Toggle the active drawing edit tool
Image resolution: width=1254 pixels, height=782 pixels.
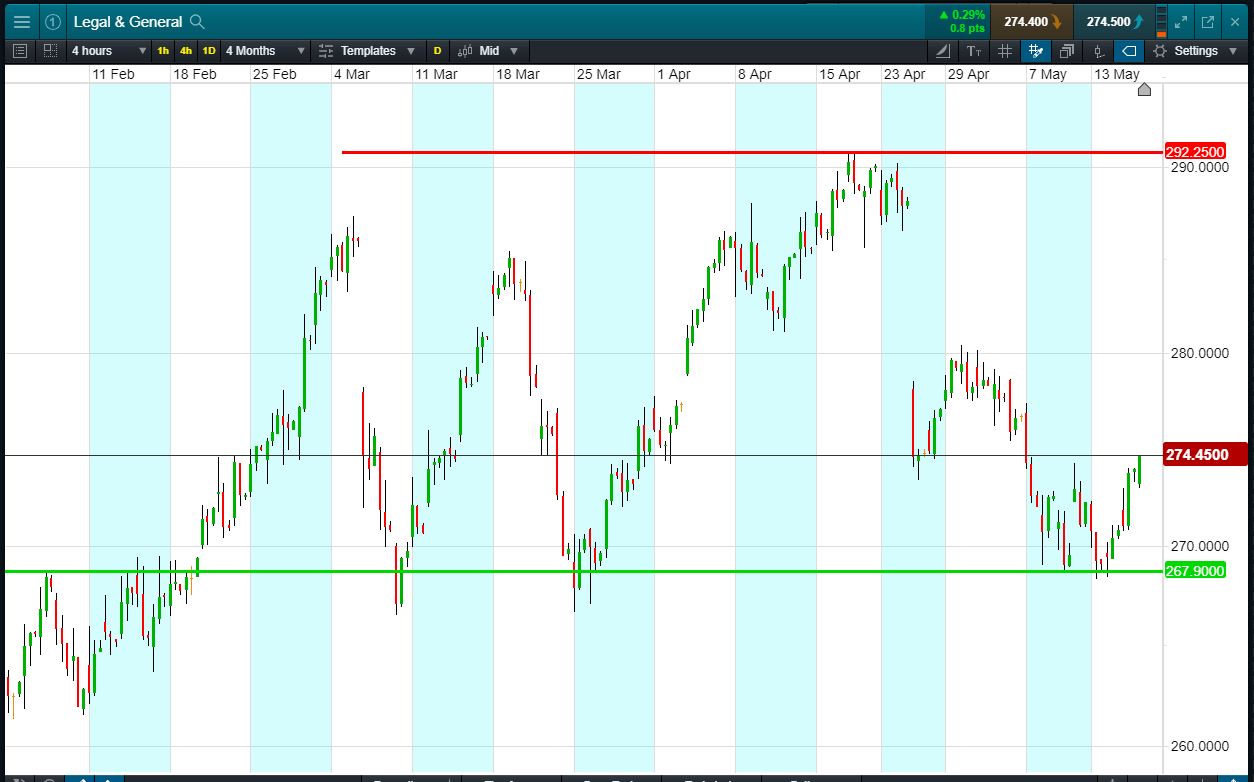point(1036,50)
